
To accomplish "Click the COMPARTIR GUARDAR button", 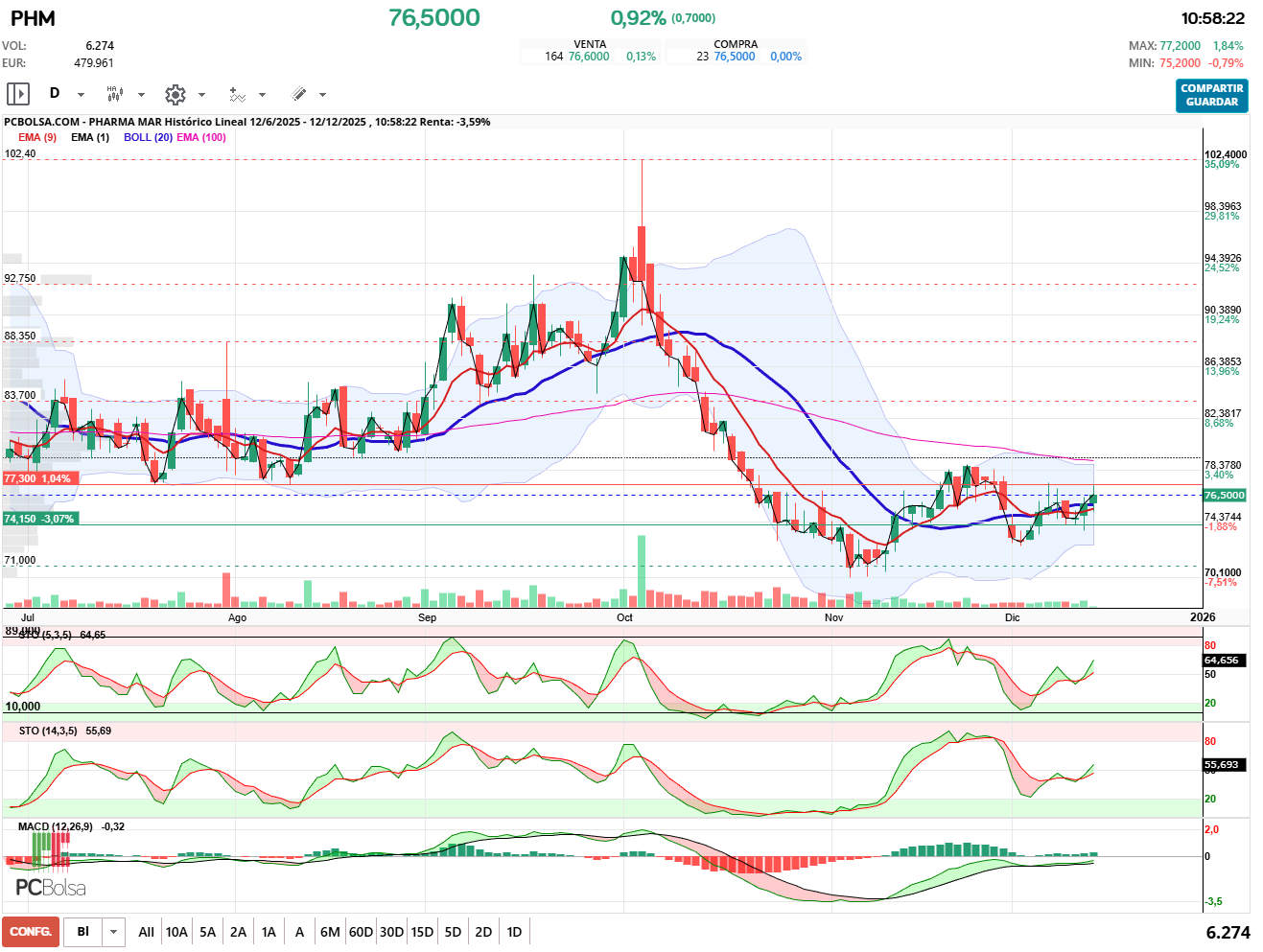I will [x=1211, y=95].
